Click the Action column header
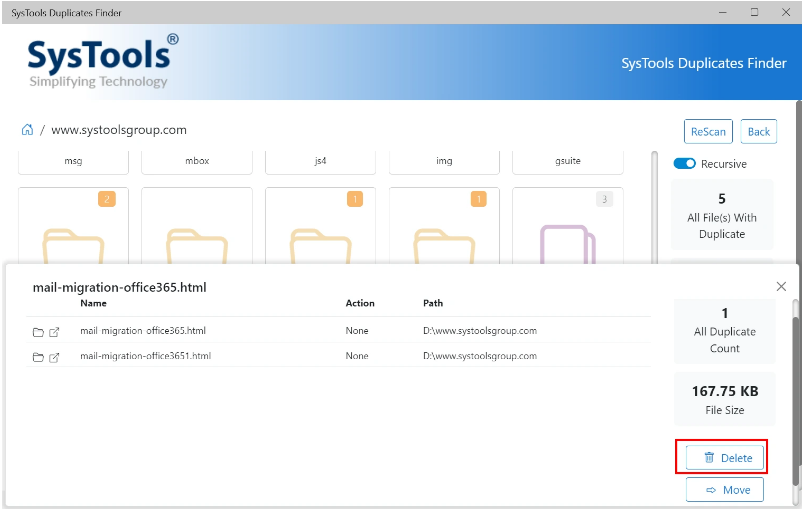This screenshot has width=803, height=511. click(x=360, y=303)
